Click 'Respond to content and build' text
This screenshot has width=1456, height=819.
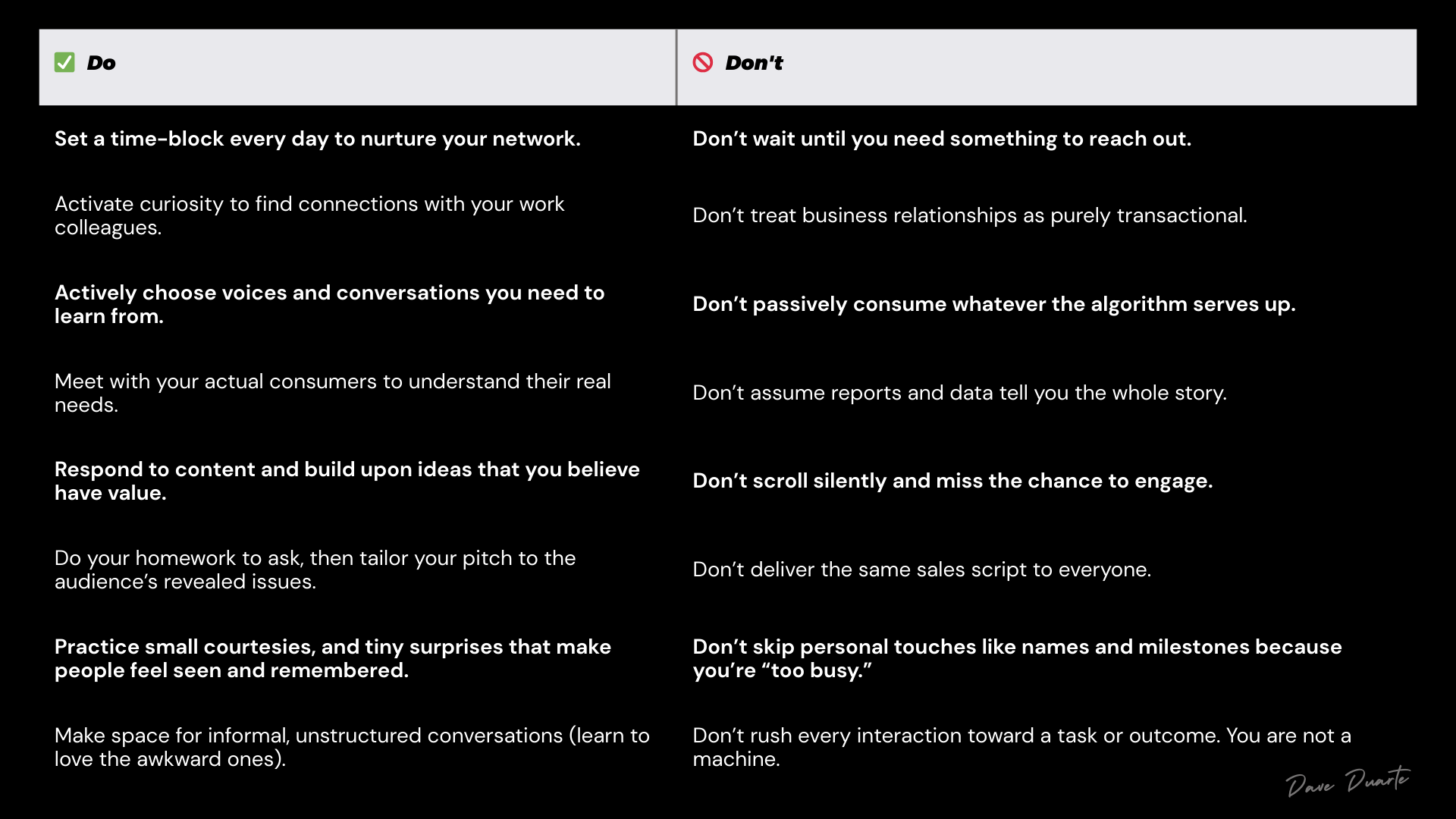click(347, 481)
